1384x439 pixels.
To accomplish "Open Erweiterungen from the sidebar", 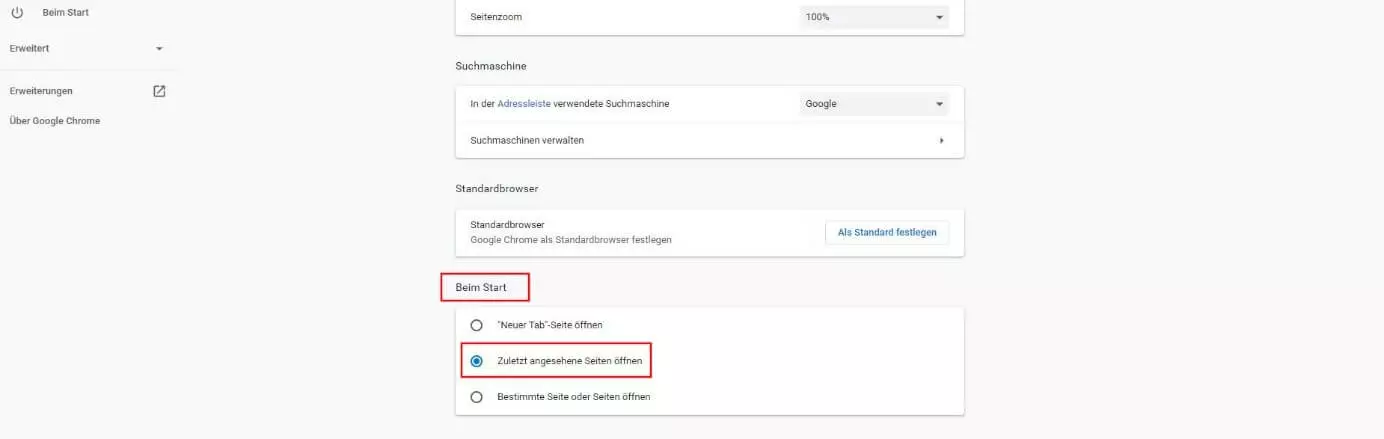I will (41, 91).
